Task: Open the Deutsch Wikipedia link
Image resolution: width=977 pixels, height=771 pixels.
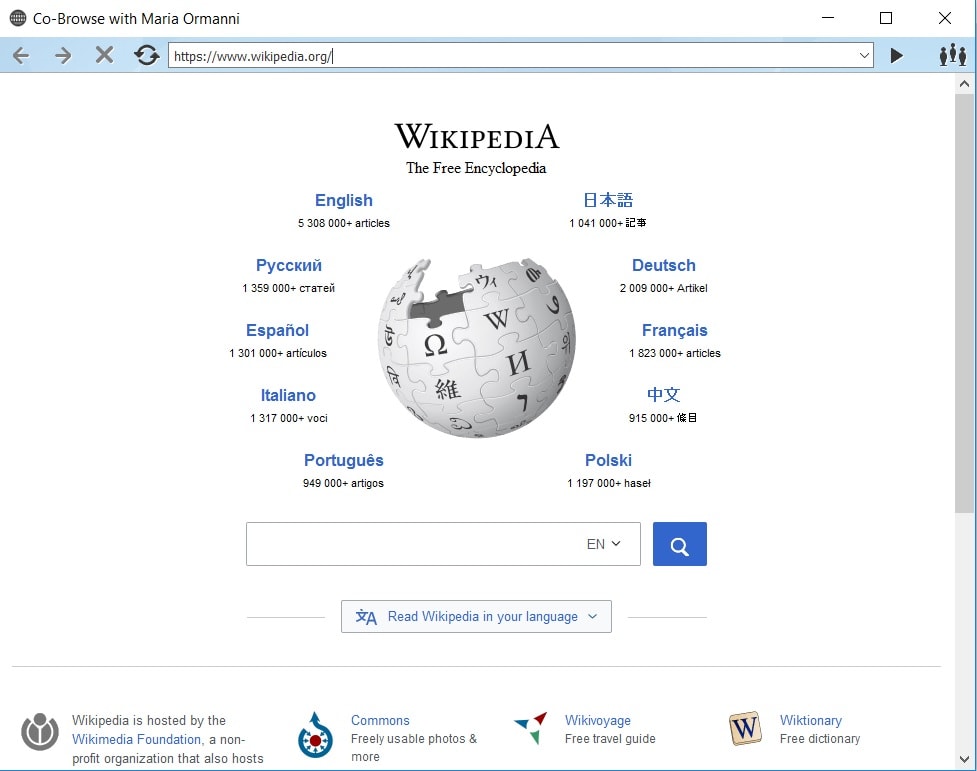Action: (664, 266)
